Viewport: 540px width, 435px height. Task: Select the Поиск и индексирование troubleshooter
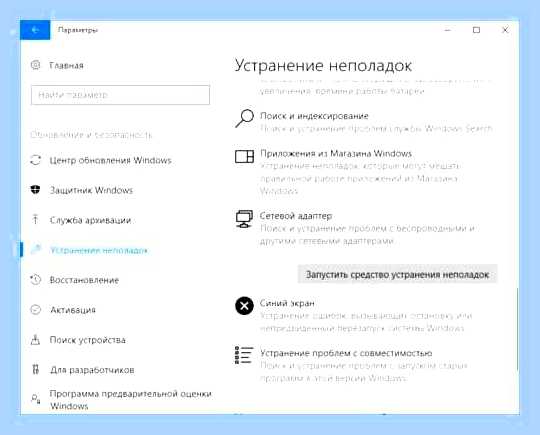pyautogui.click(x=314, y=116)
